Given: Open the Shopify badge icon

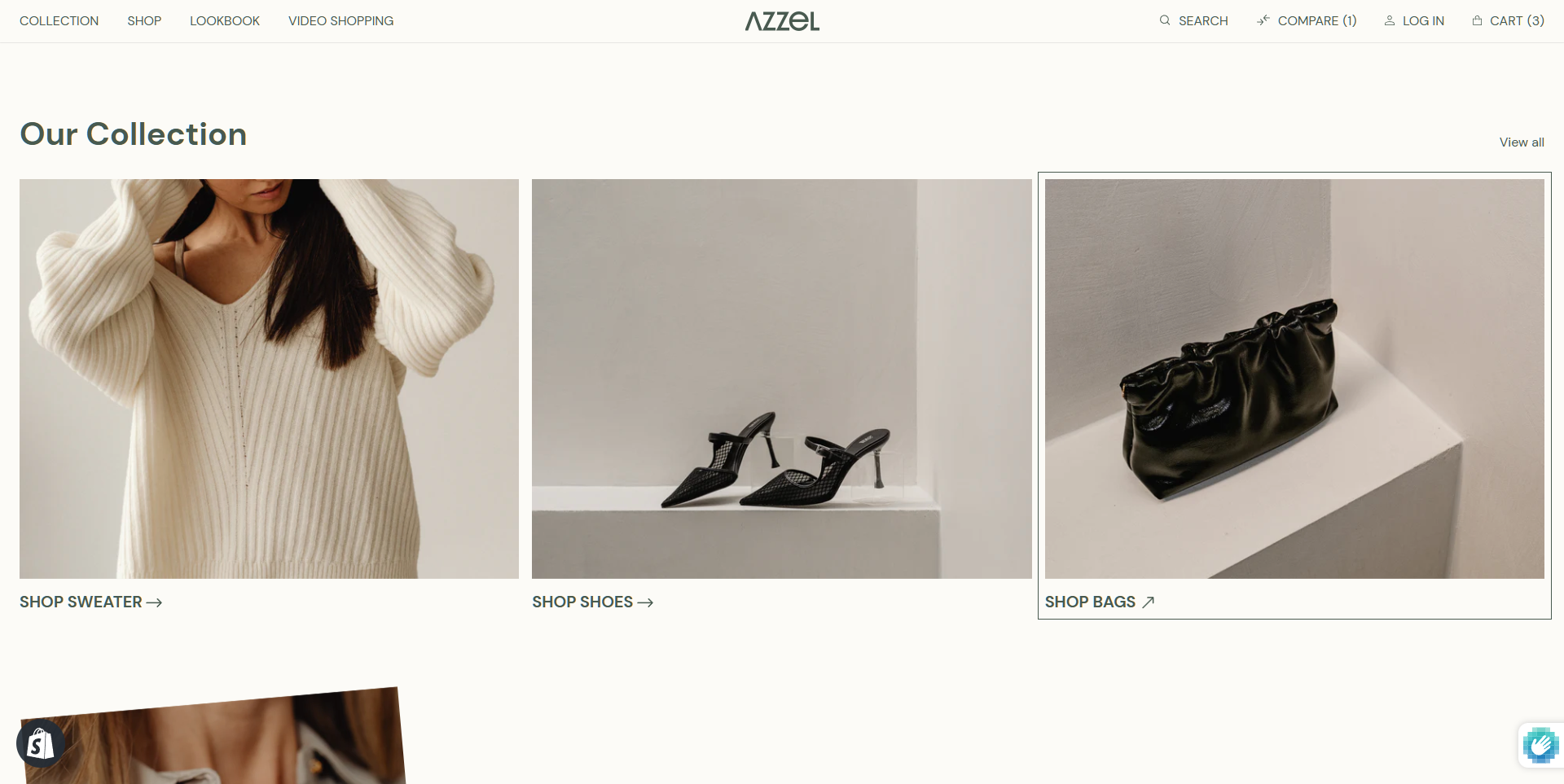Looking at the screenshot, I should [41, 743].
